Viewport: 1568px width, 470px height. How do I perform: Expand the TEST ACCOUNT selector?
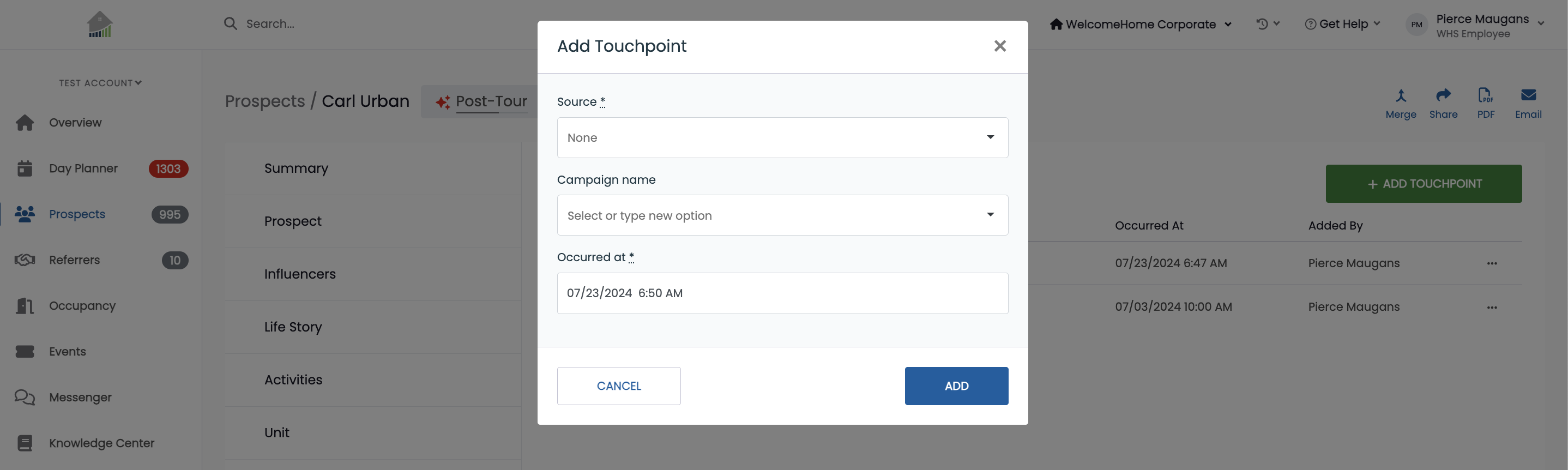(x=100, y=83)
